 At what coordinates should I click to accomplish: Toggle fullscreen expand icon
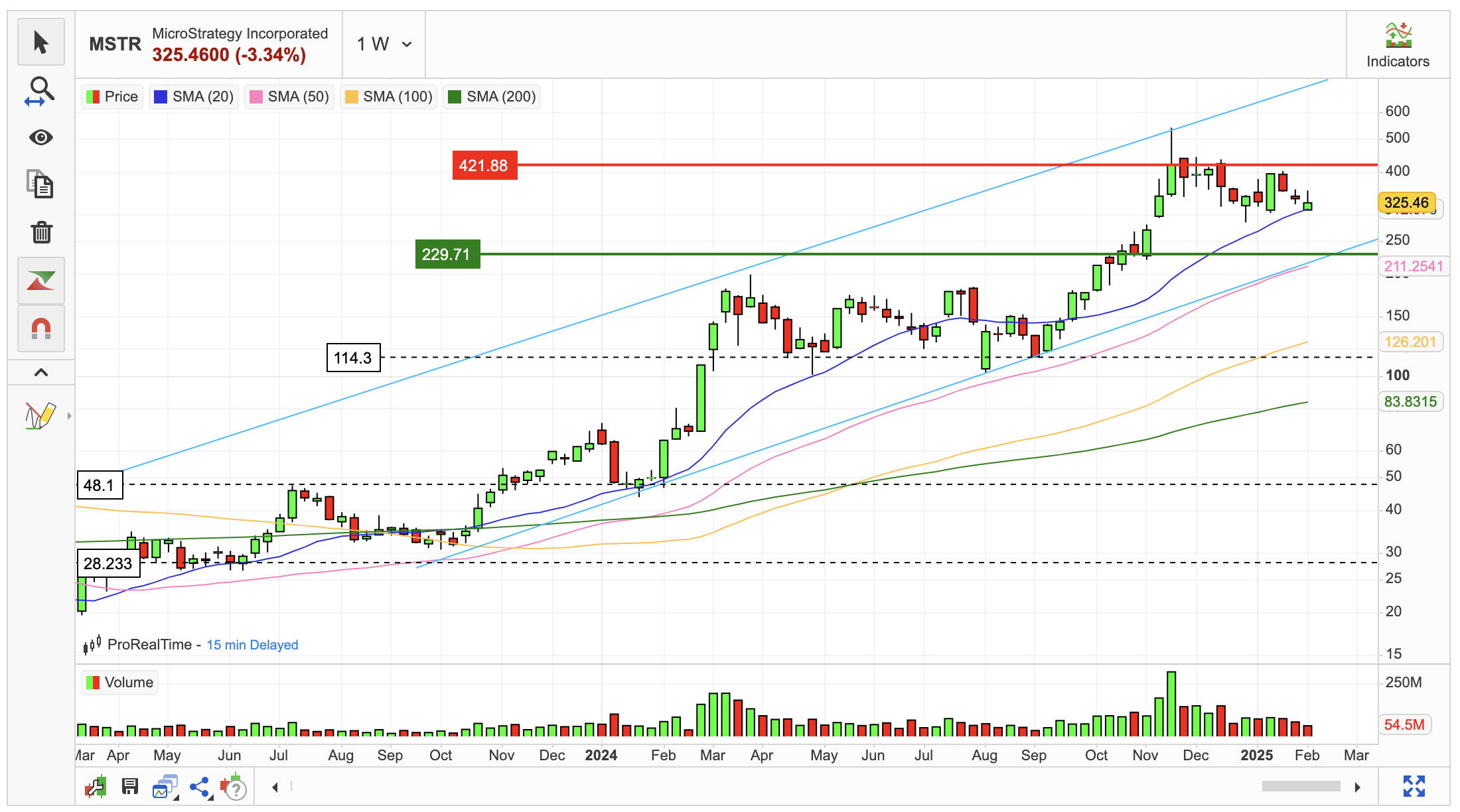point(1414,786)
